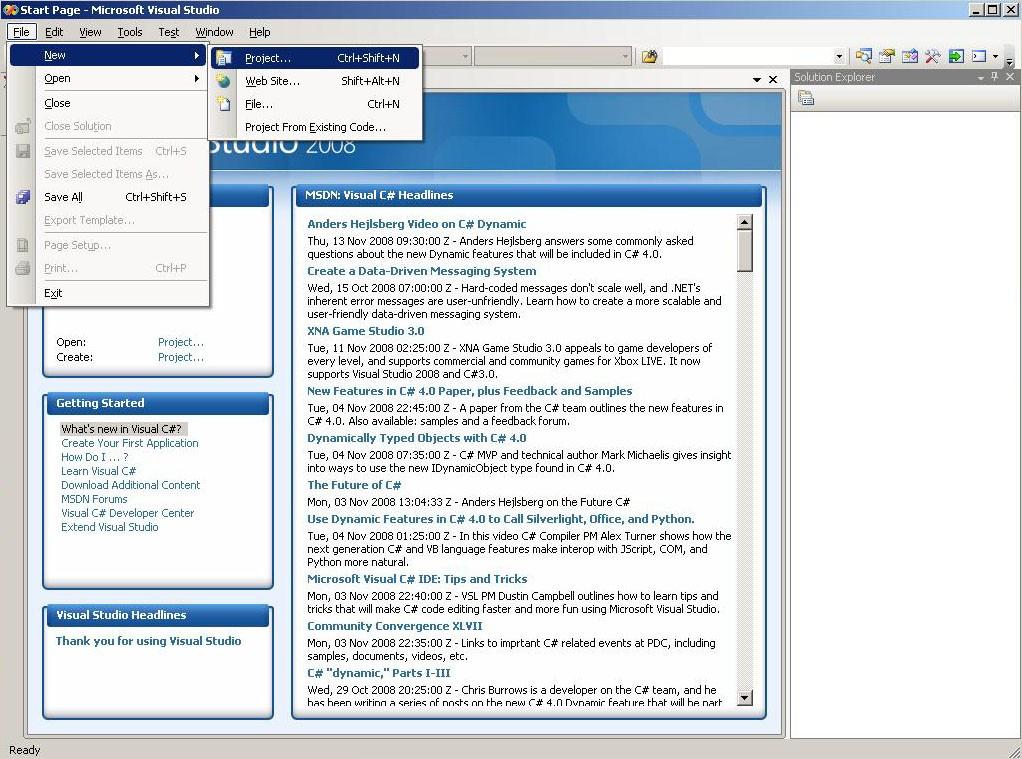Click the Find in Files toolbar icon
1022x759 pixels.
tap(649, 57)
